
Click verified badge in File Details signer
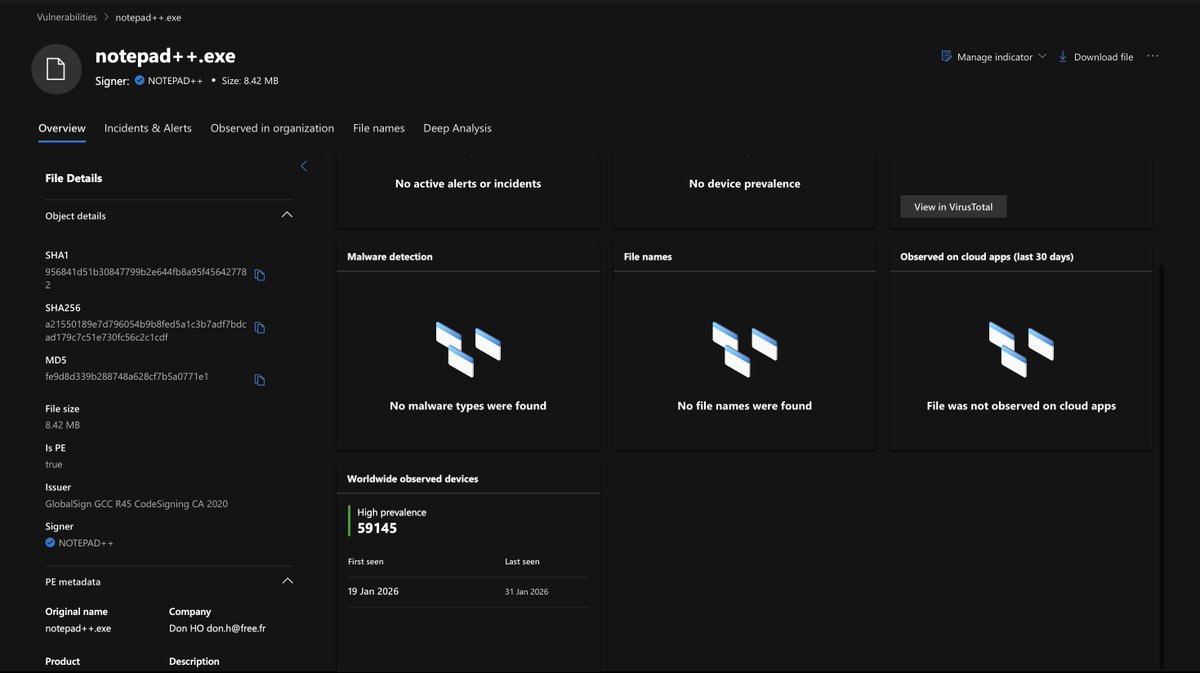point(50,543)
